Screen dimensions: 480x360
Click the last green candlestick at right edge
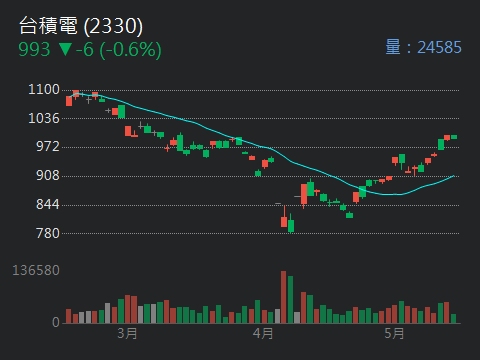454,137
